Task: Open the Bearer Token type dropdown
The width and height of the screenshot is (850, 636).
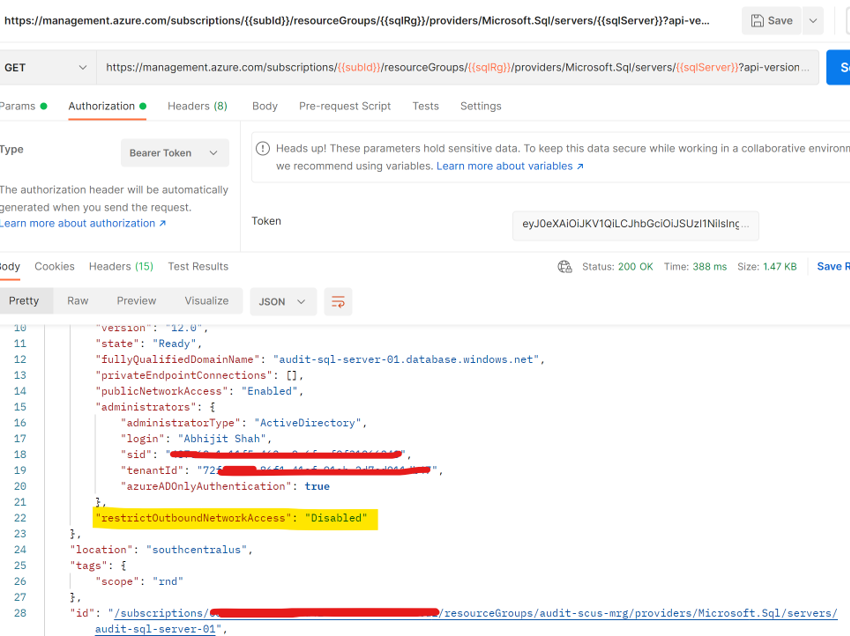Action: [x=175, y=153]
